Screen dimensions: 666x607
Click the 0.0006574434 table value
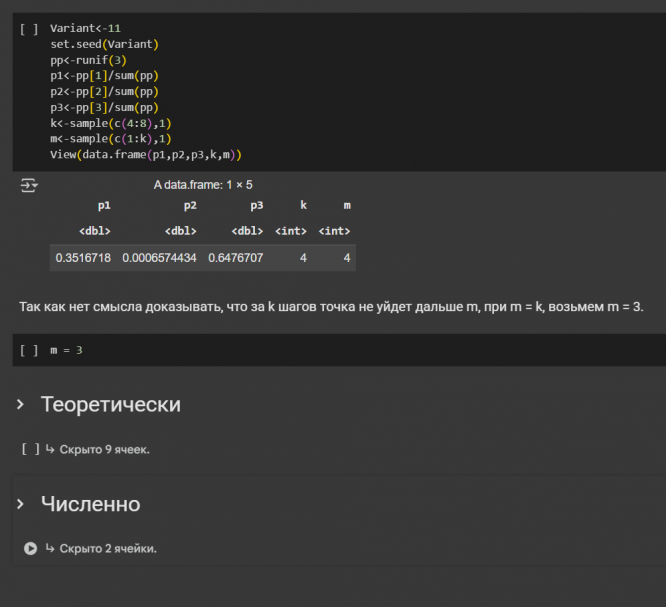[159, 258]
